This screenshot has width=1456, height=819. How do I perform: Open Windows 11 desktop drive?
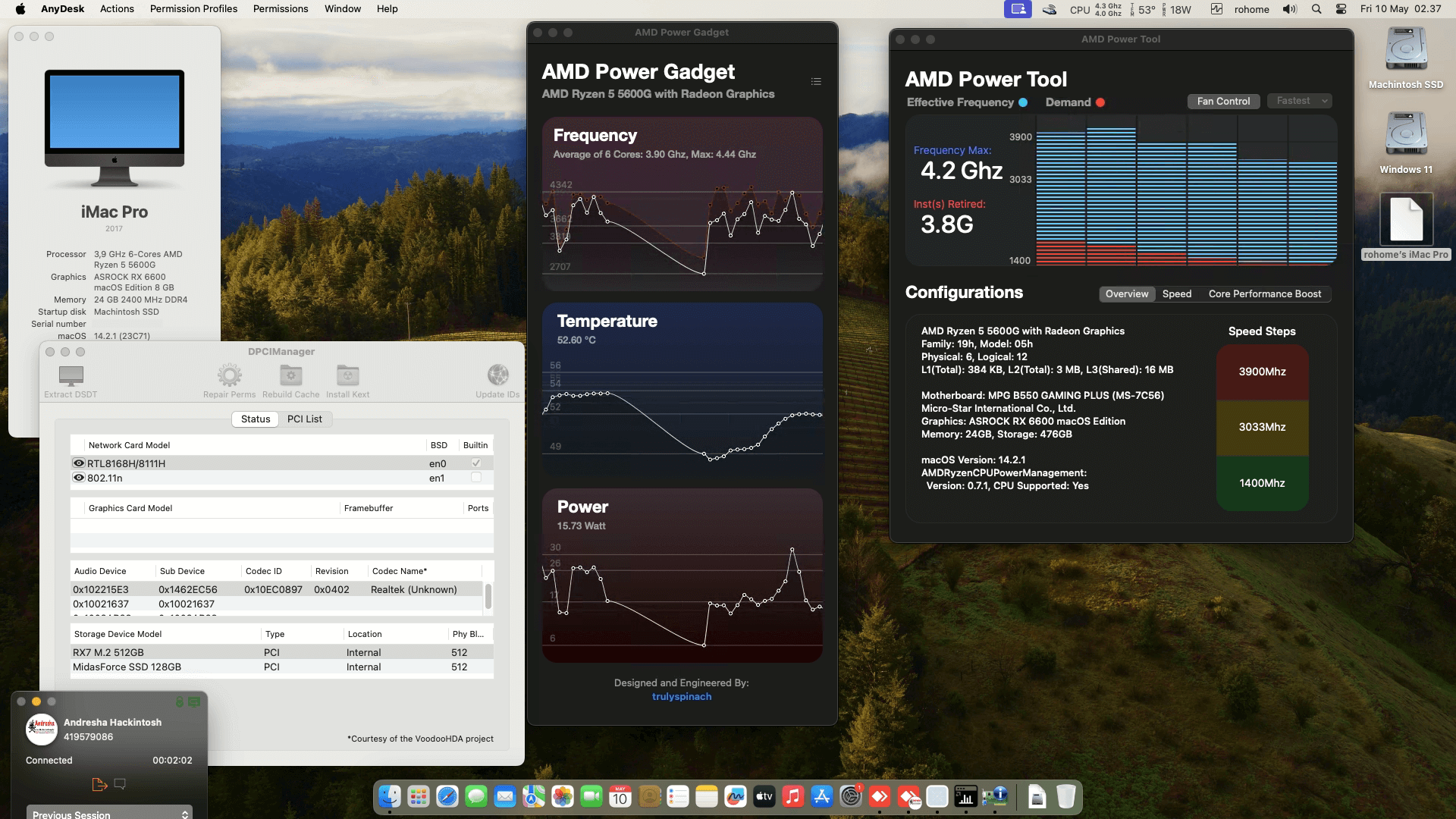pos(1406,143)
